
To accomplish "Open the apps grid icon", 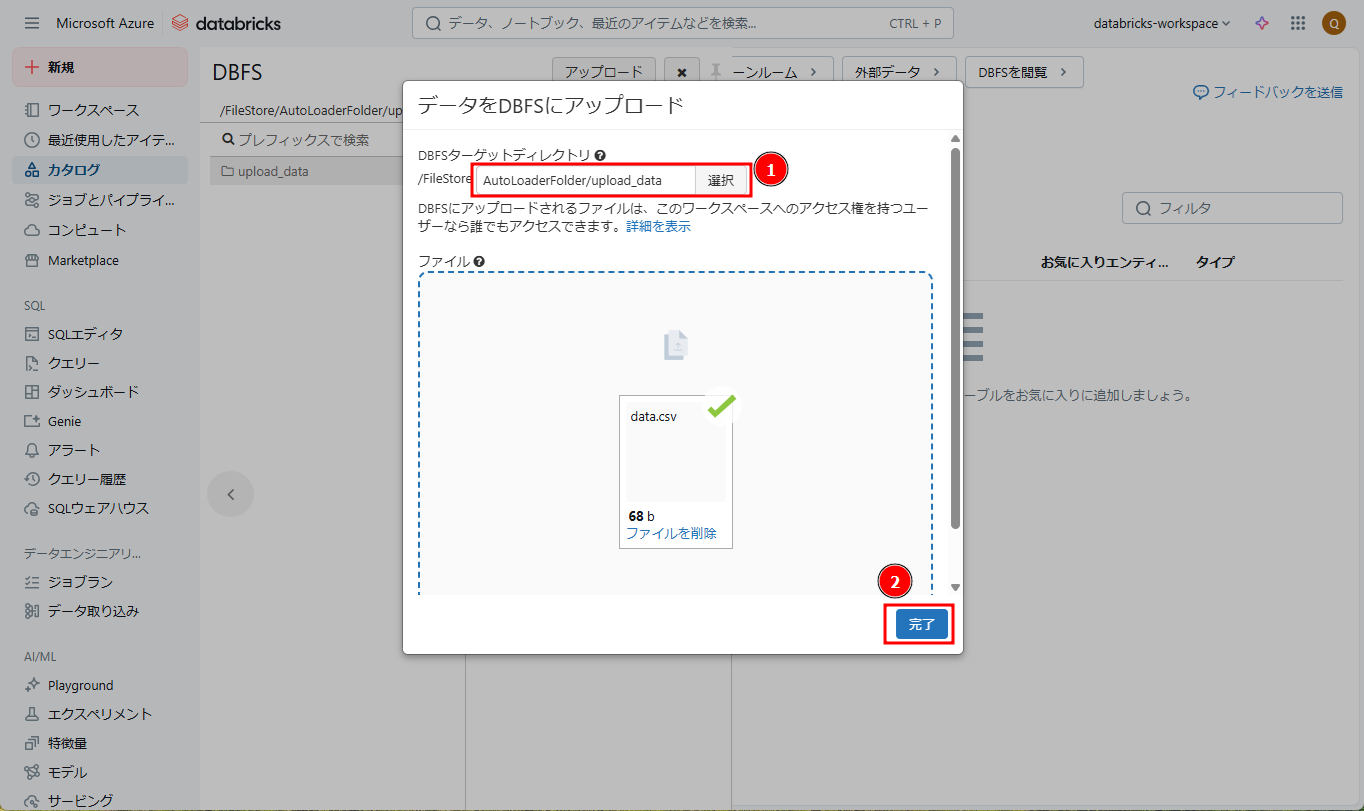I will (x=1298, y=23).
